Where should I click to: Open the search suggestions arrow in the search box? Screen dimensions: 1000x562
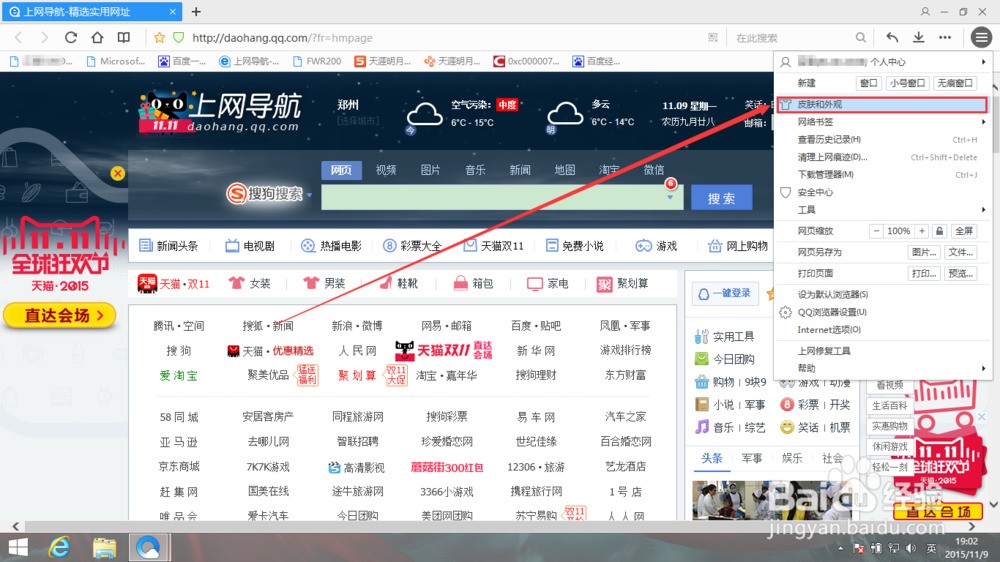pyautogui.click(x=670, y=197)
